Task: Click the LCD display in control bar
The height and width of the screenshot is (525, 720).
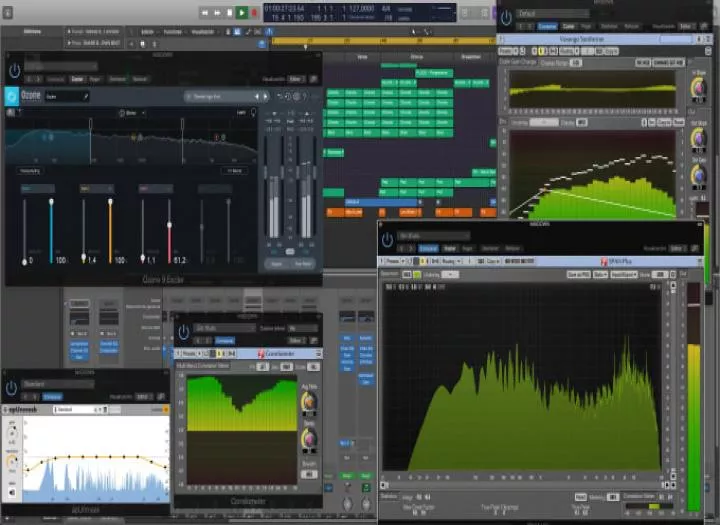Action: 360,13
